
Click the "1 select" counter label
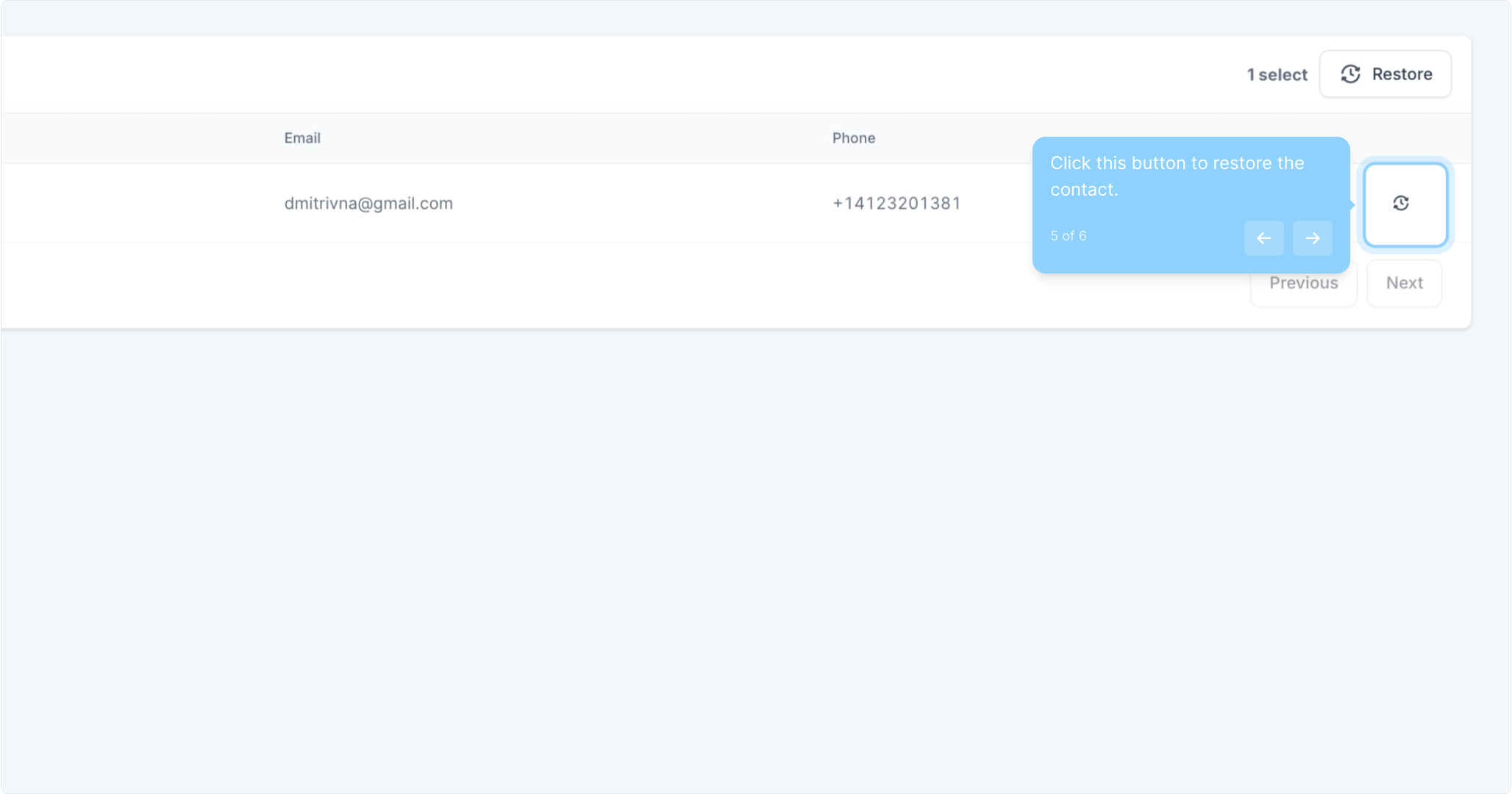point(1277,75)
